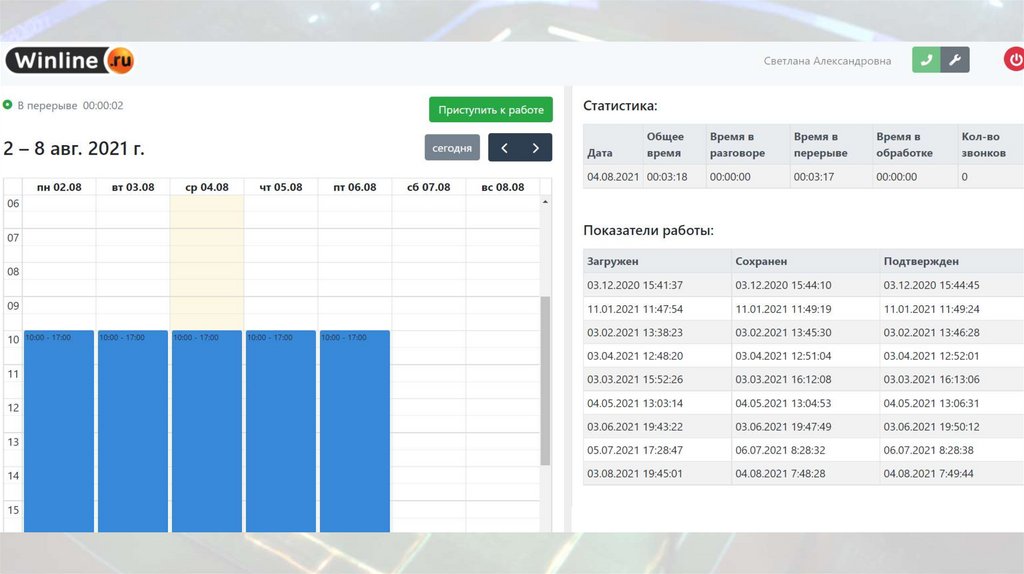Screen dimensions: 1024x574
Task: Select the "пн 02.08" day column header
Action: click(x=59, y=187)
